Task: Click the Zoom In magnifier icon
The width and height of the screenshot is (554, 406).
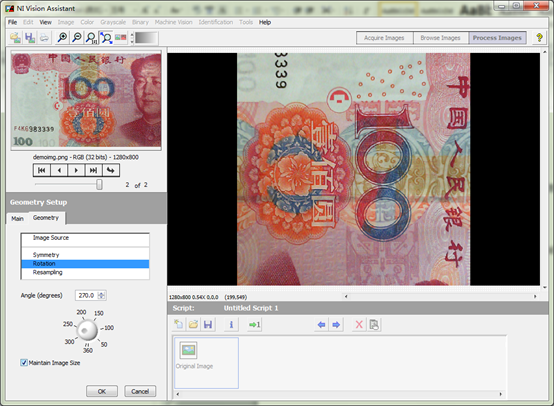Action: point(62,37)
